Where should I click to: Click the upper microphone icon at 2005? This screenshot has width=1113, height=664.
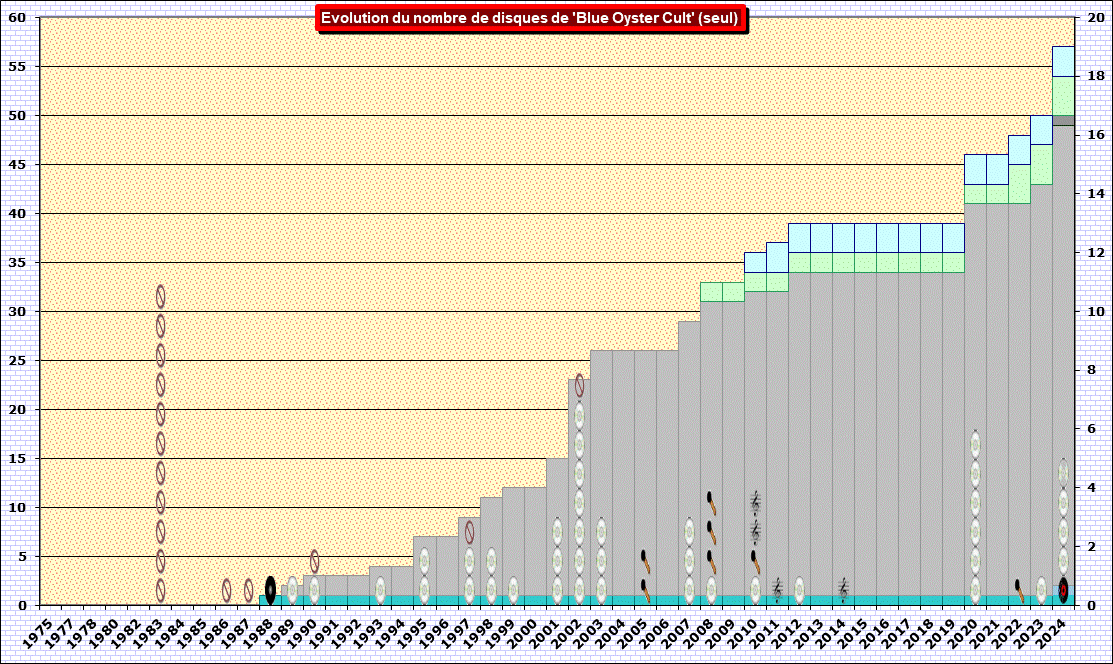(645, 561)
